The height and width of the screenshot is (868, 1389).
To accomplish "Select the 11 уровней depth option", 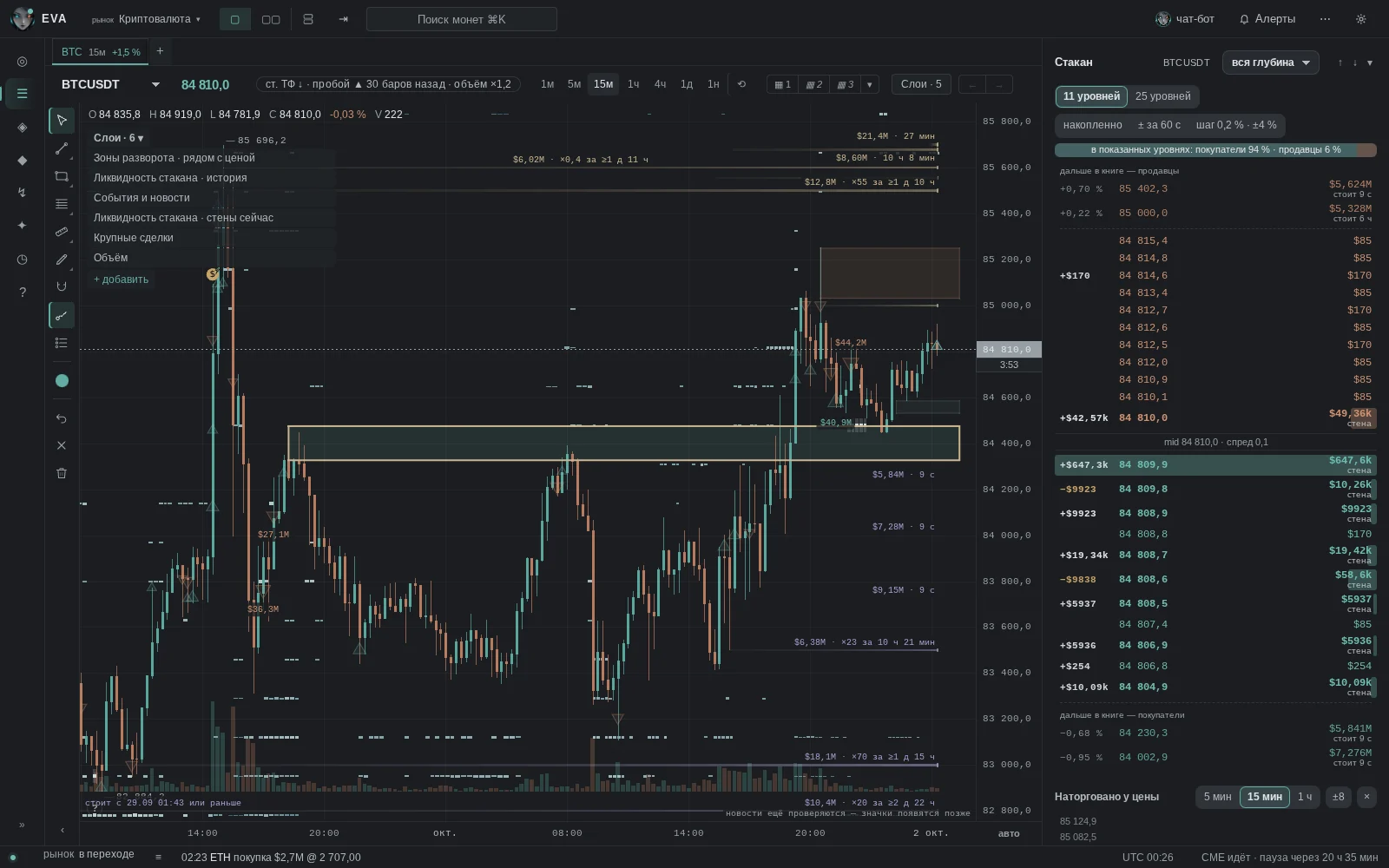I will (1091, 96).
